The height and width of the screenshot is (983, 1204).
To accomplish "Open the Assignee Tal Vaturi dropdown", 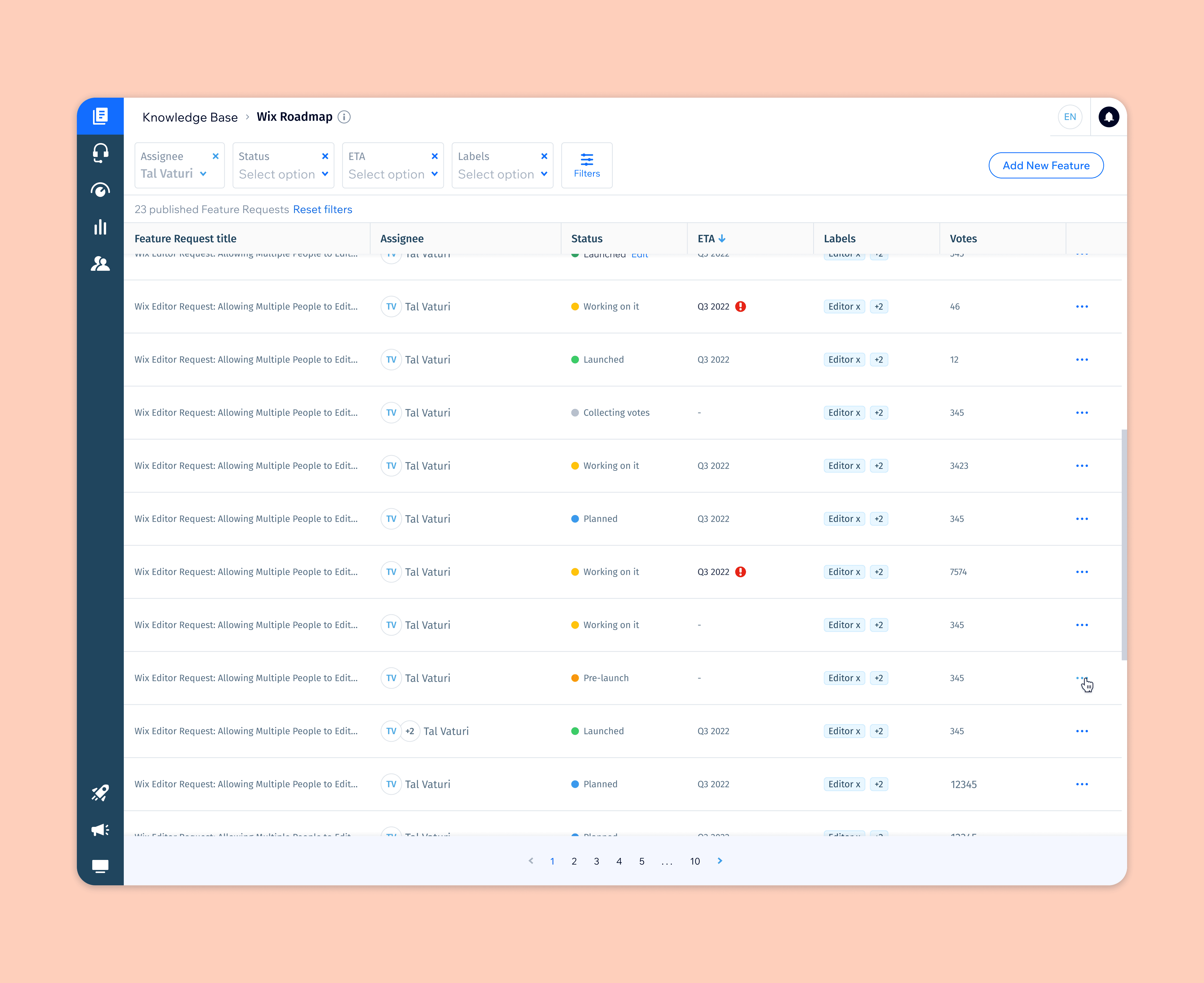I will (173, 174).
